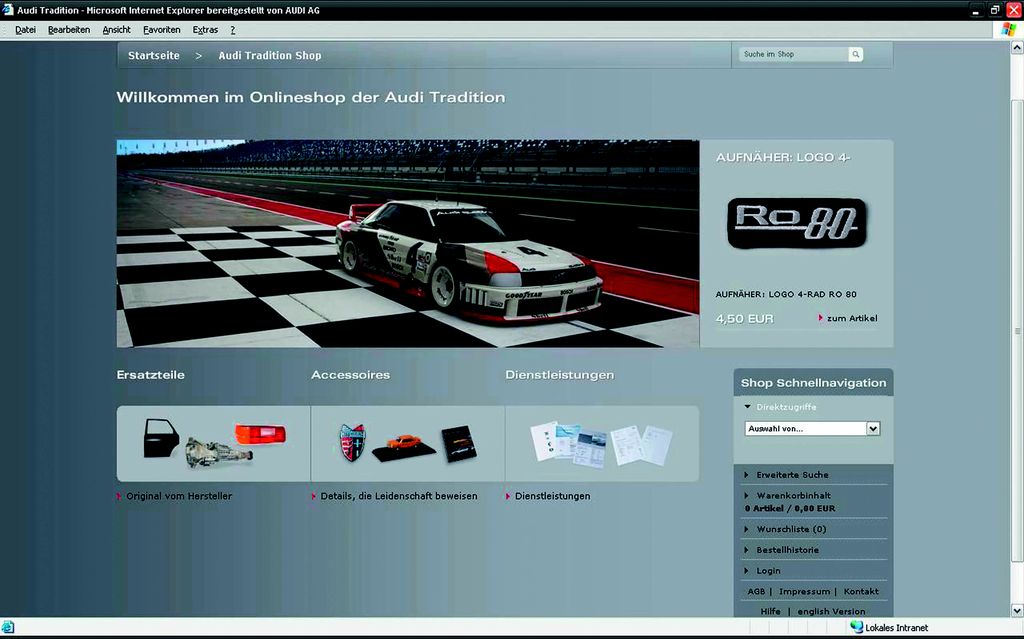Expand the Erweiterte Suche entry
1024x639 pixels.
[x=792, y=475]
